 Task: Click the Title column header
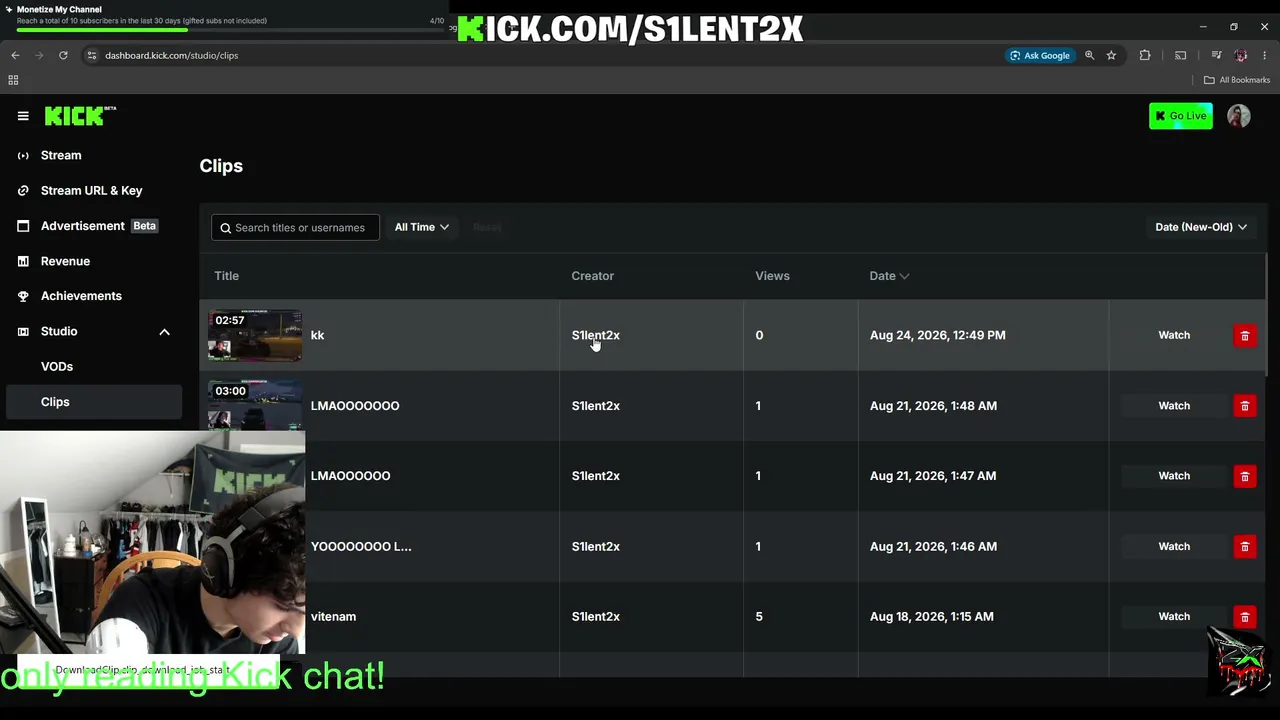[226, 276]
